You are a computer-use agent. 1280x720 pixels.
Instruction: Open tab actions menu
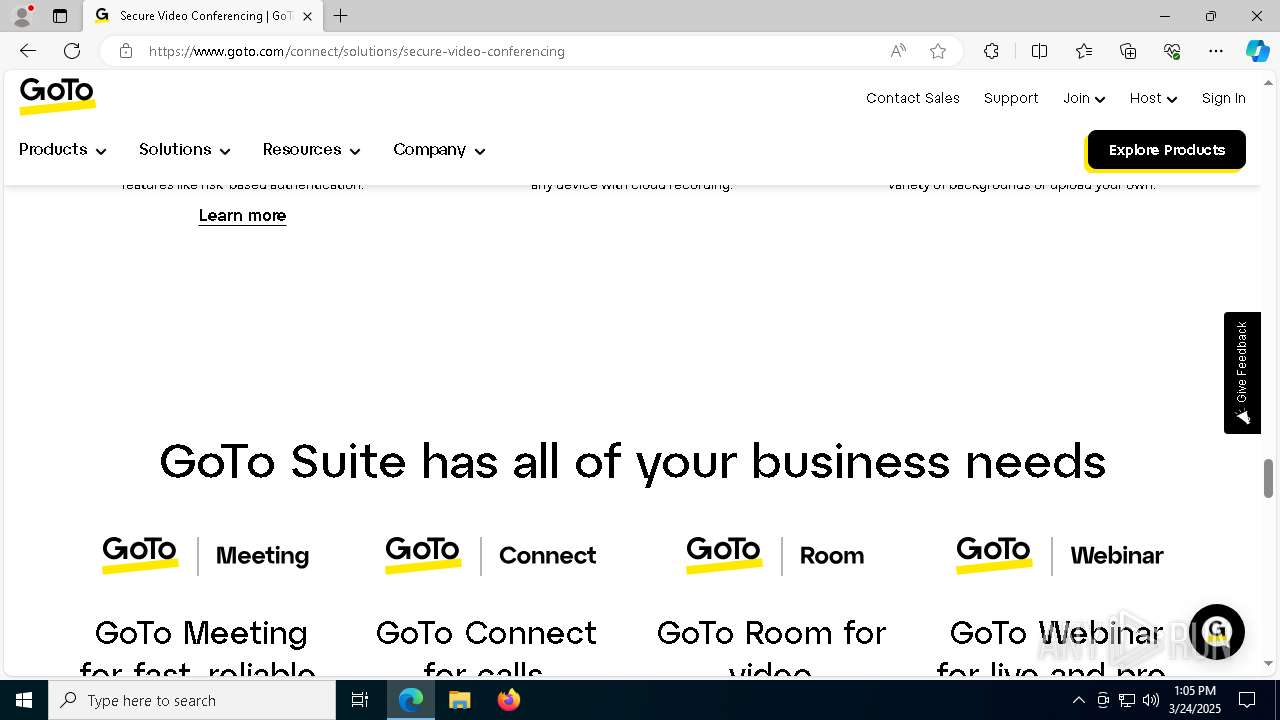coord(60,16)
